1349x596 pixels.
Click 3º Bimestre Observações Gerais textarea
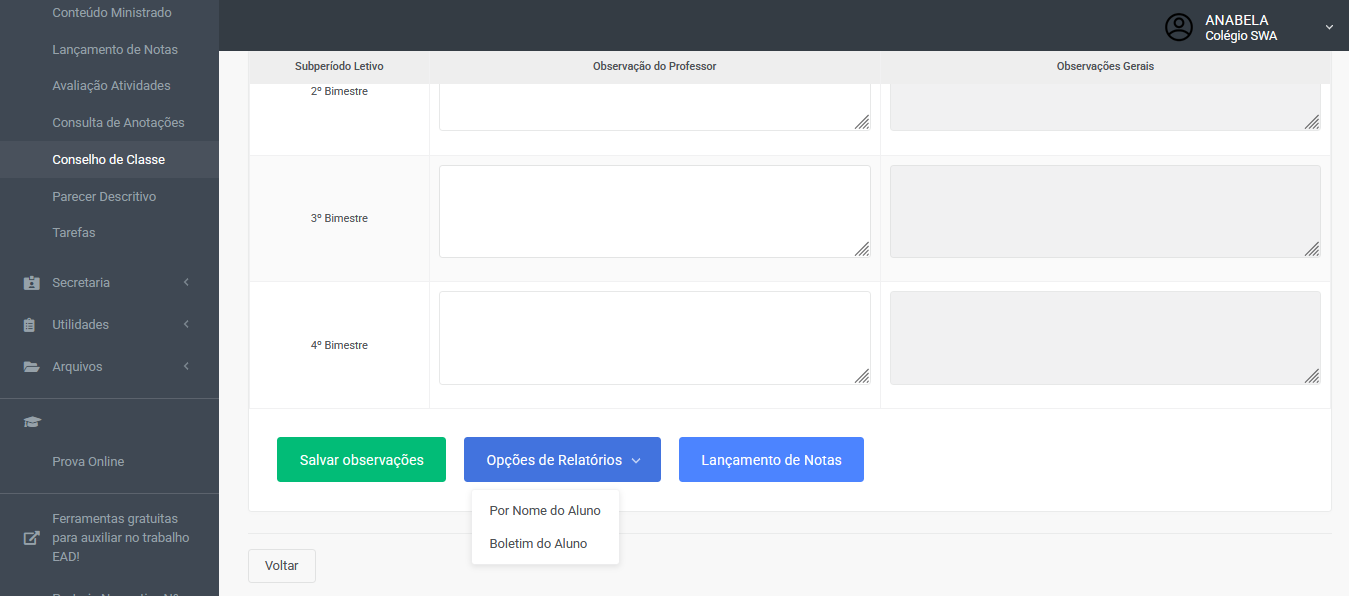(x=1105, y=212)
